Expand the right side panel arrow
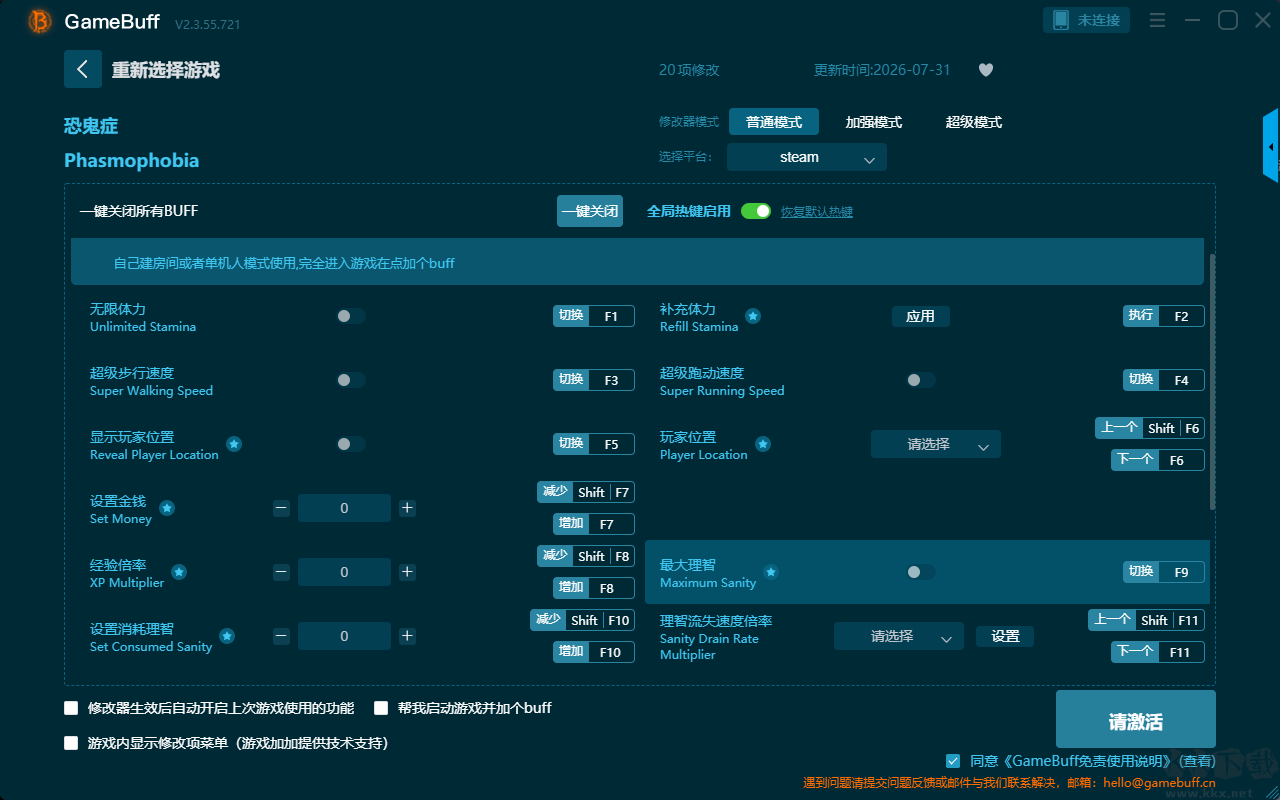The image size is (1280, 800). tap(1271, 146)
